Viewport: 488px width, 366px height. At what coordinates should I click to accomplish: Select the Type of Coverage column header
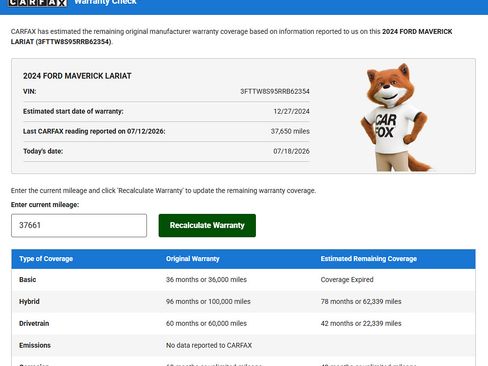[46, 259]
